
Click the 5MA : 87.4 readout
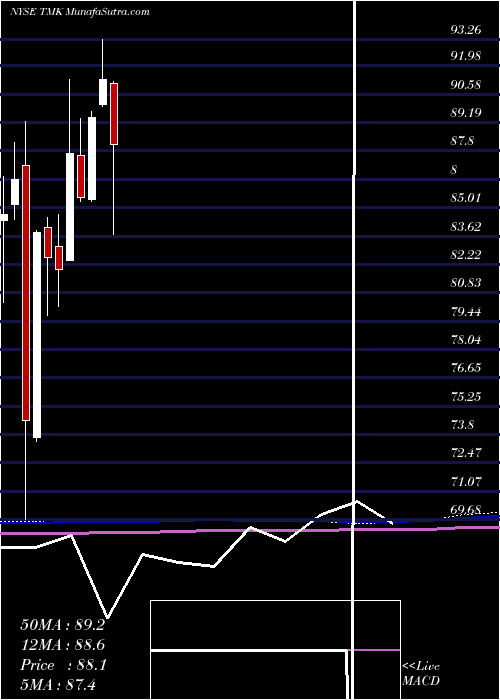[x=58, y=685]
